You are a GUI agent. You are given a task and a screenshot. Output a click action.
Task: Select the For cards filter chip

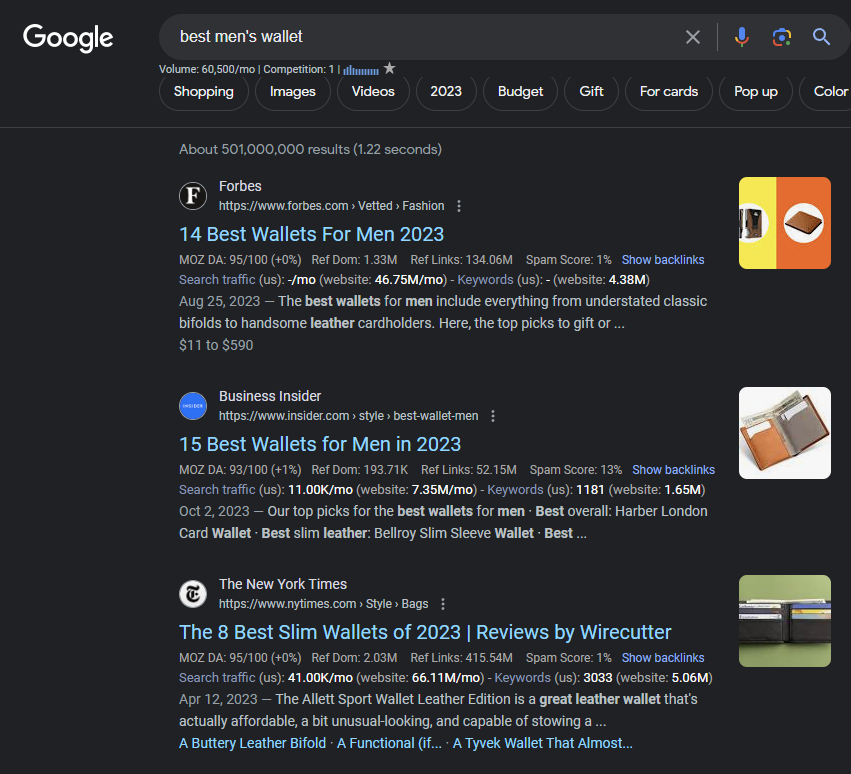point(669,92)
